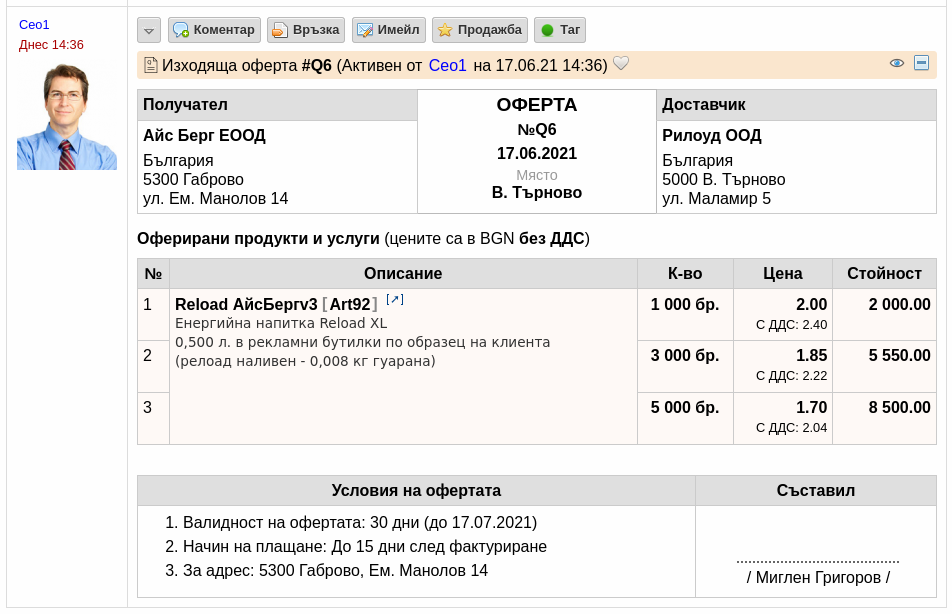Click the supplier address ул. Маламир 5
The image size is (952, 614).
716,199
